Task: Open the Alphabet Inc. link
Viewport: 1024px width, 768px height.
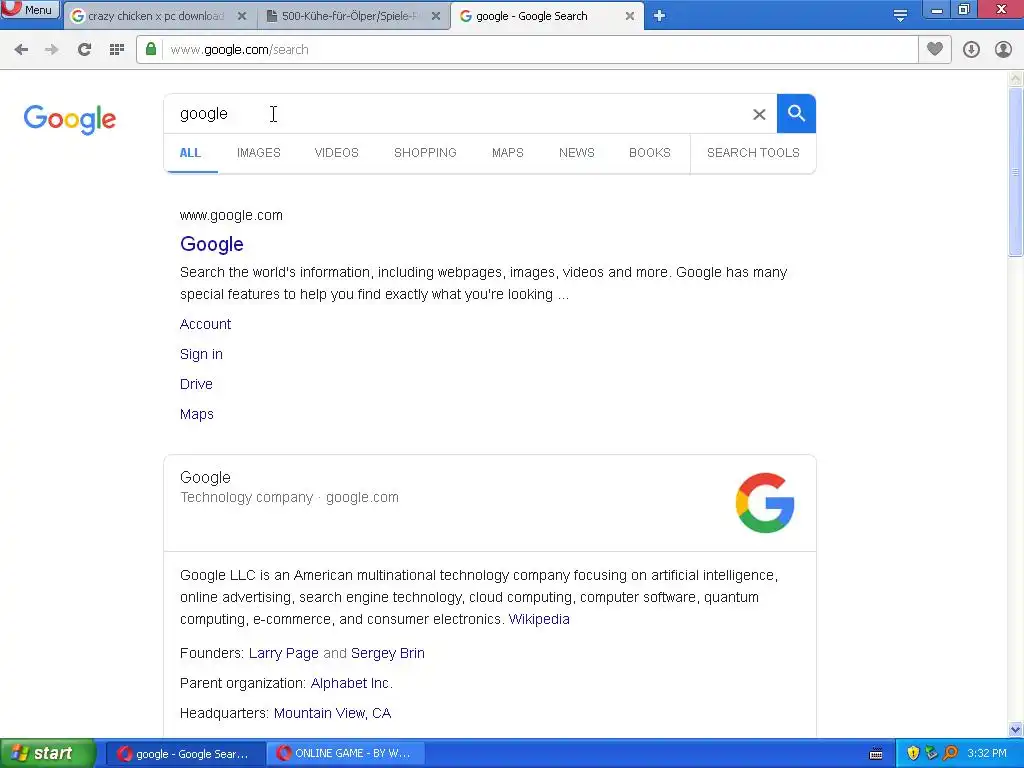Action: [x=351, y=684]
